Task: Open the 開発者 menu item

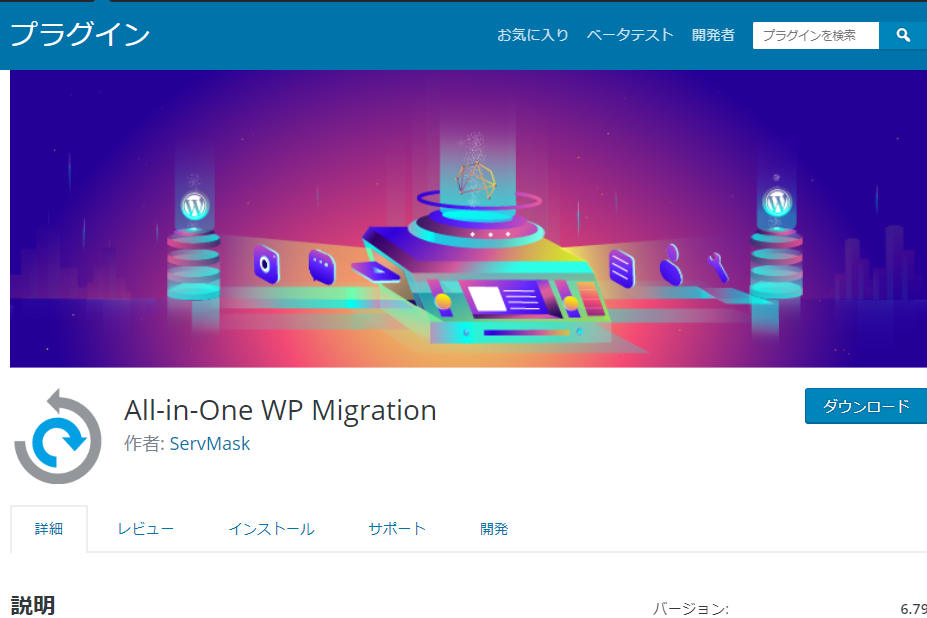Action: [x=713, y=35]
